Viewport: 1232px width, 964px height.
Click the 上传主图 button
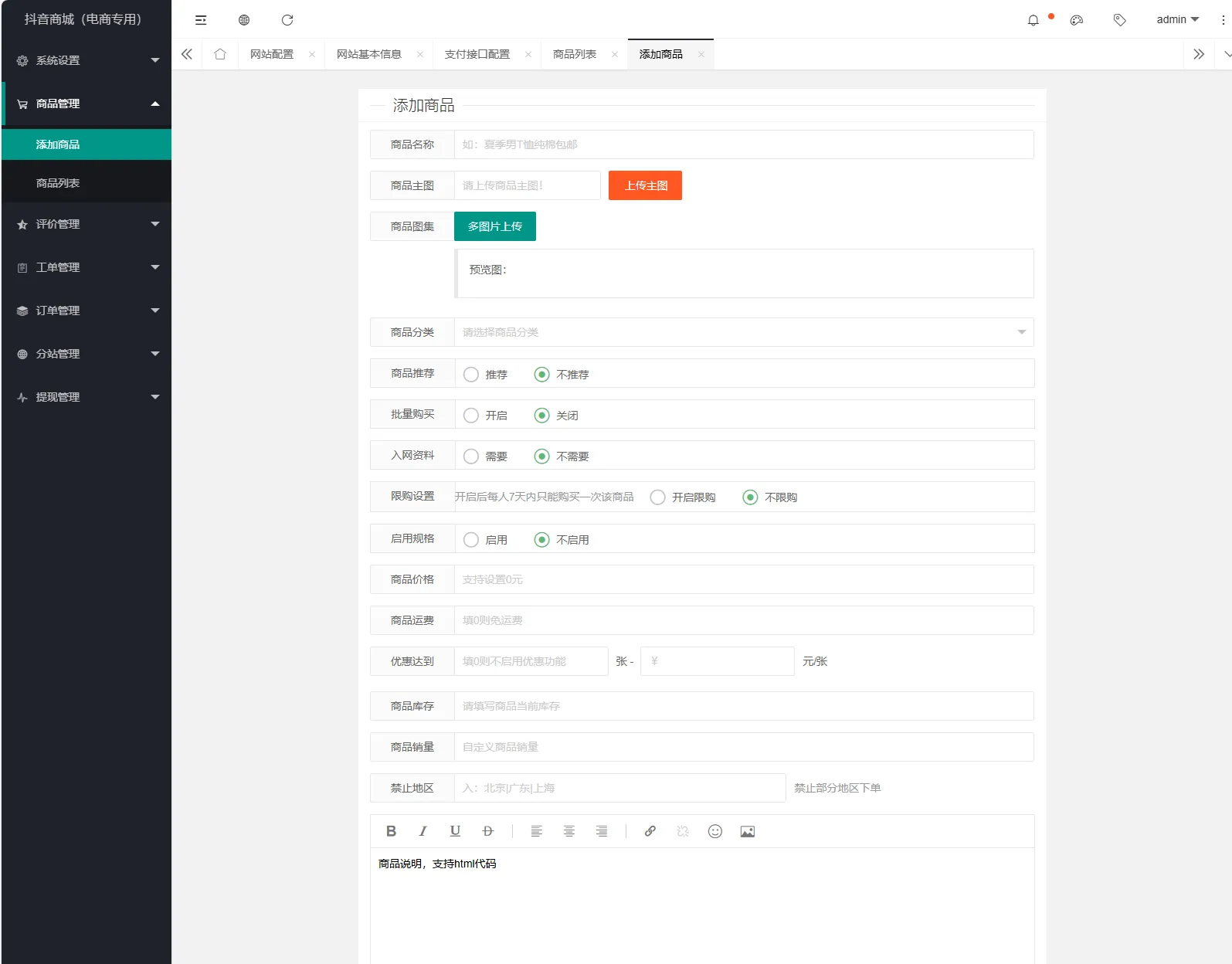pyautogui.click(x=645, y=185)
